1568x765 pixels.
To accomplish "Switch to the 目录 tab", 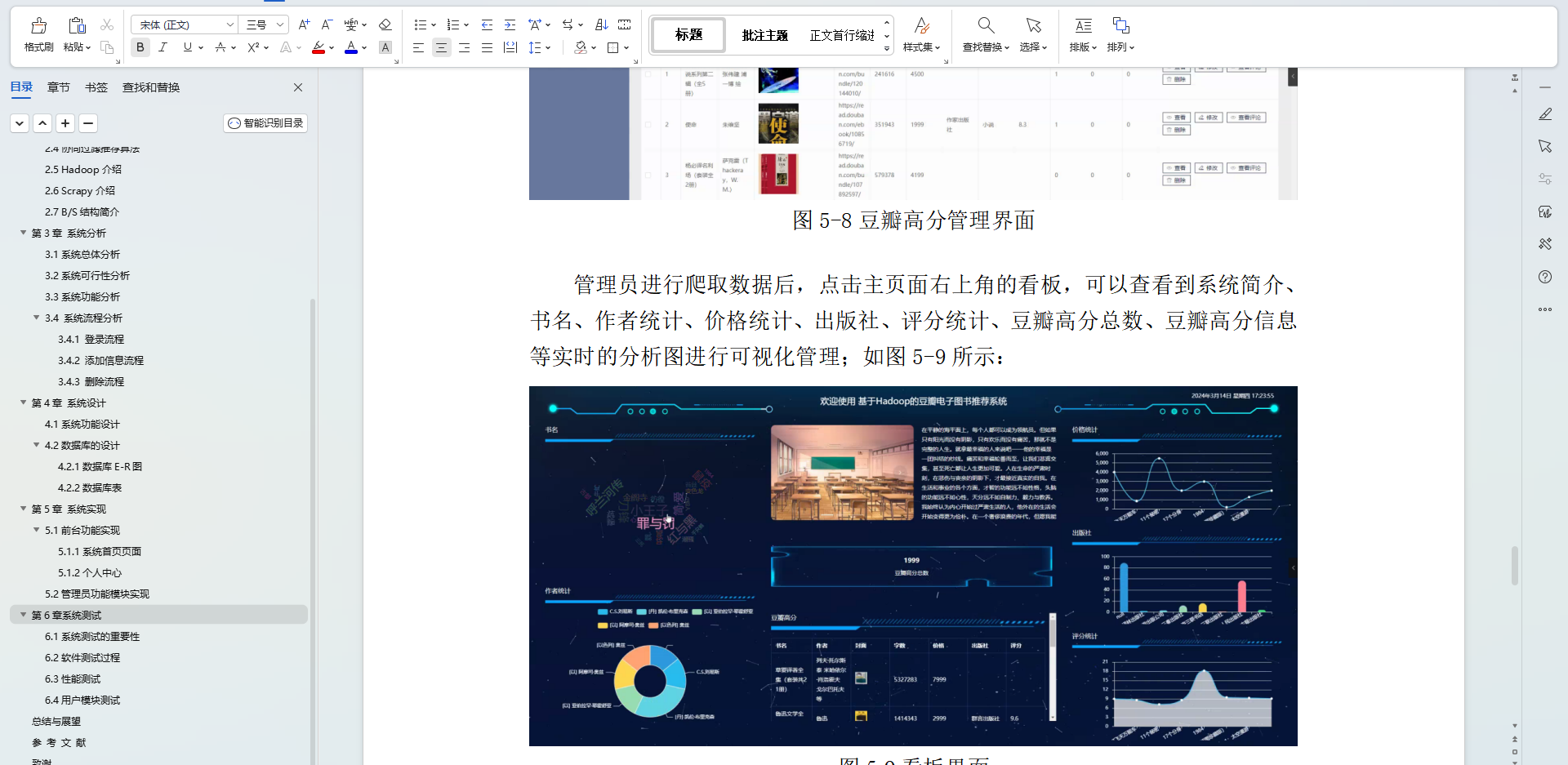I will pos(21,87).
